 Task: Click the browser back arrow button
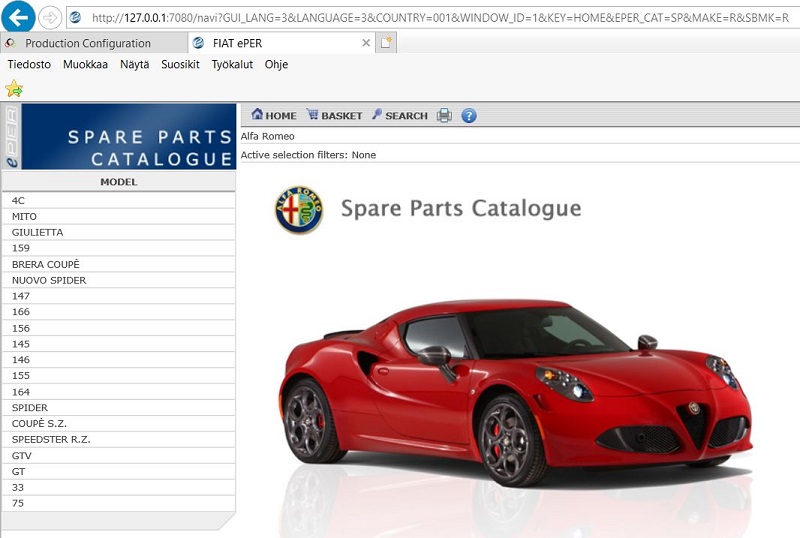[18, 17]
